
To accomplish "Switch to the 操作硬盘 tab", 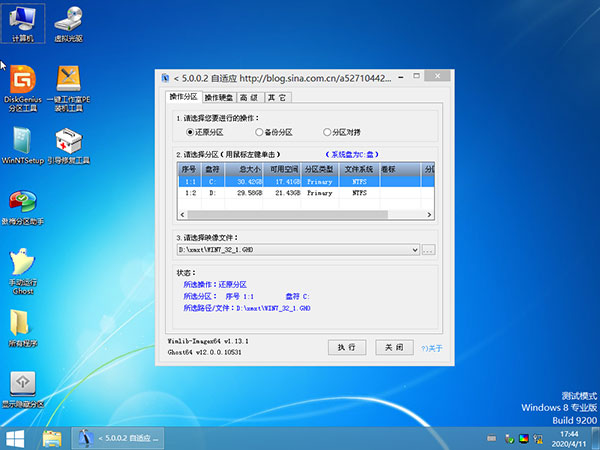I will [219, 98].
